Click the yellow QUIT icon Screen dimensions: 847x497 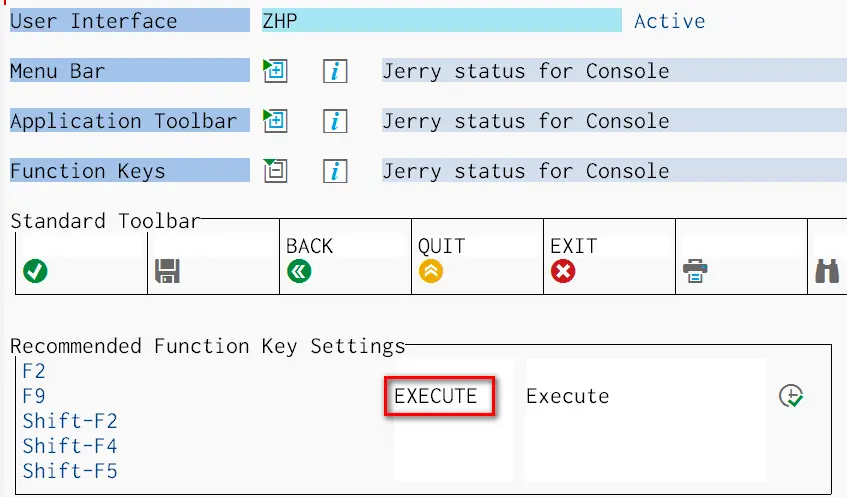tap(430, 271)
